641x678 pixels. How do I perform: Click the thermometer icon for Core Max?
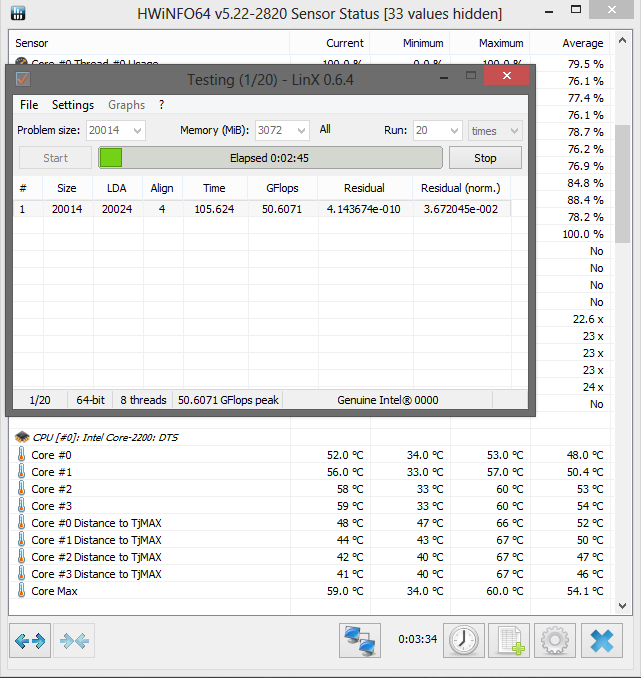[x=21, y=591]
